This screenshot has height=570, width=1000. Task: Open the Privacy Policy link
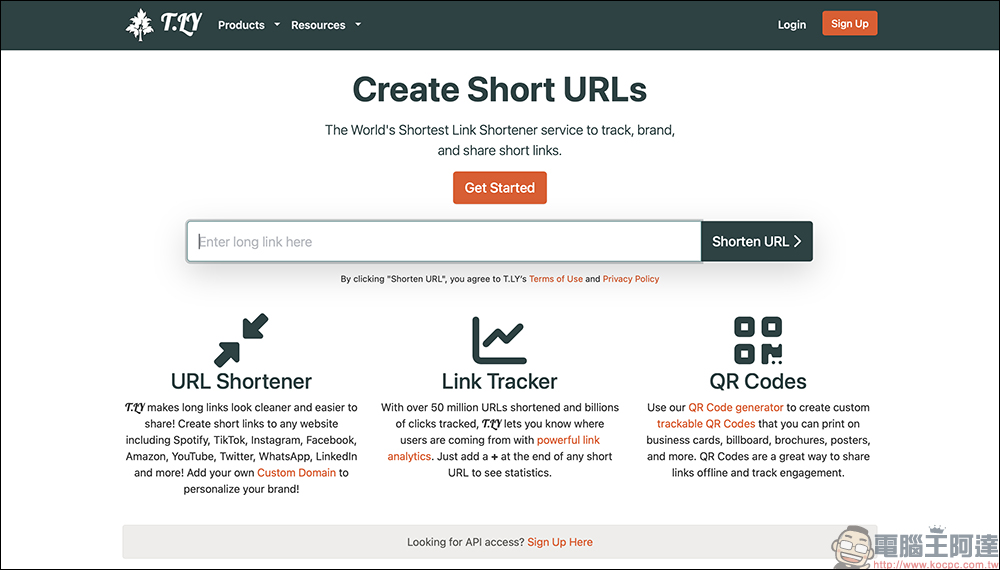pyautogui.click(x=630, y=279)
